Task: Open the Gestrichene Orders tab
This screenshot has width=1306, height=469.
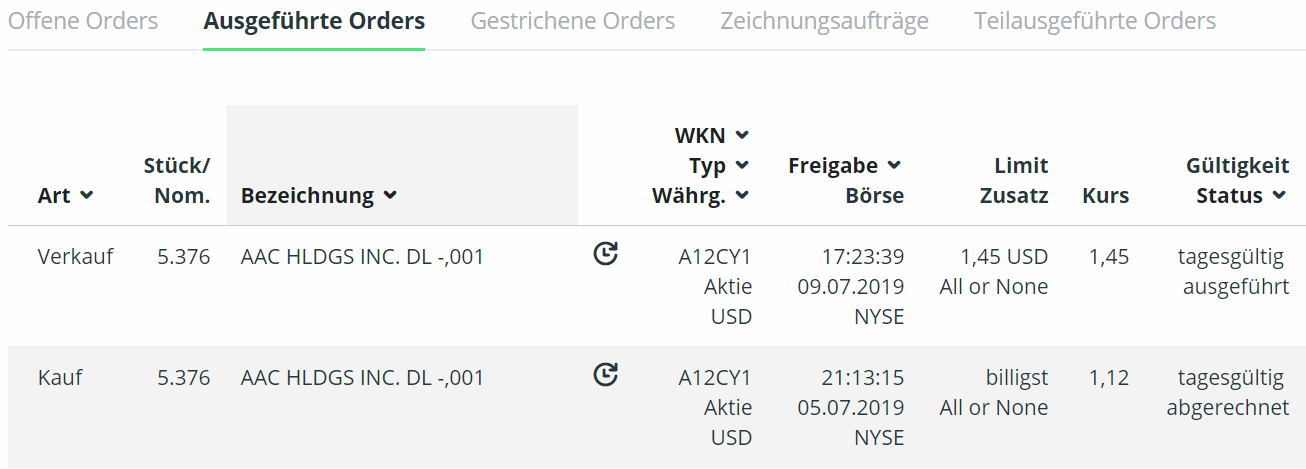Action: (x=573, y=21)
